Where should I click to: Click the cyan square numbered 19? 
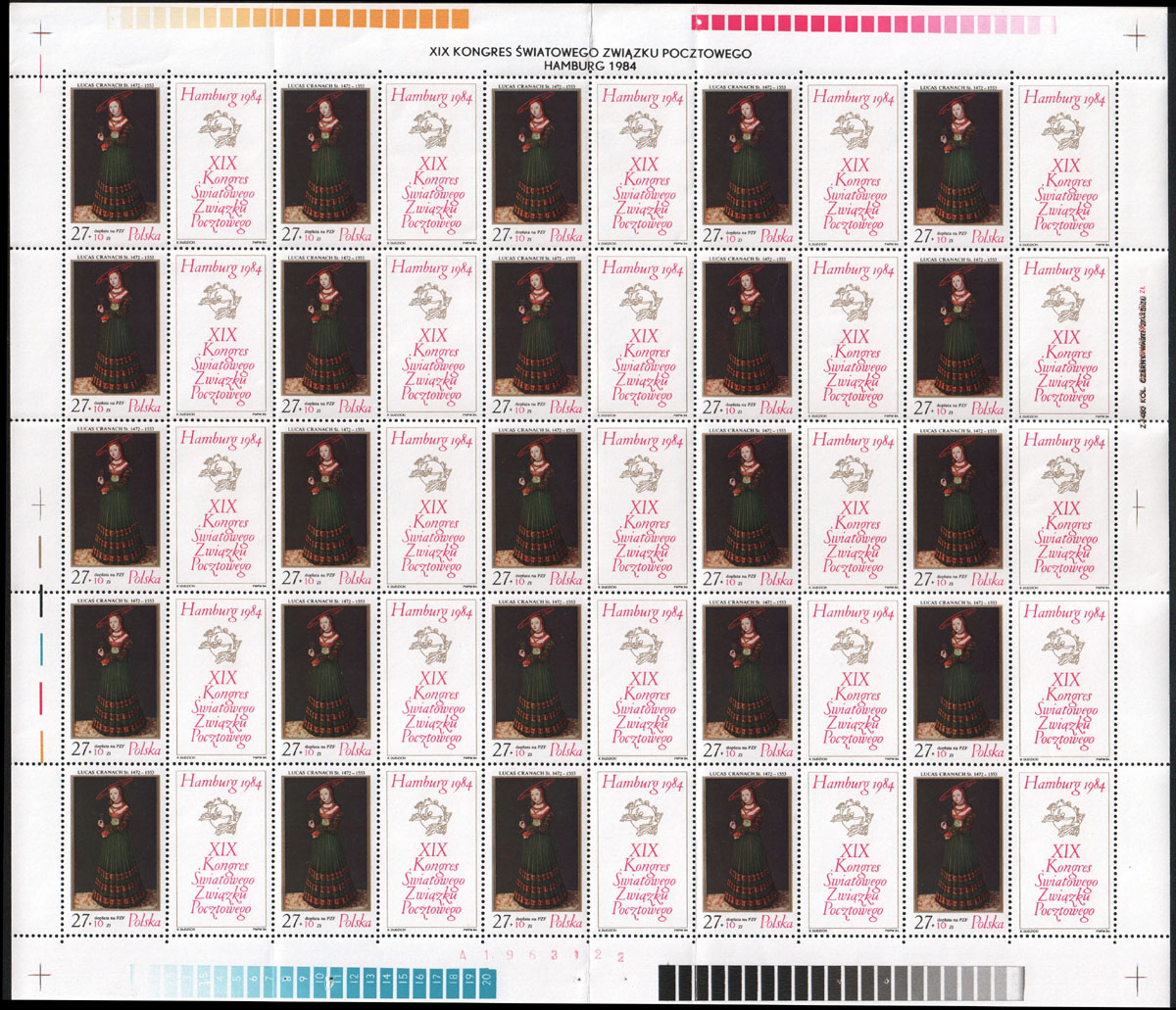click(469, 983)
